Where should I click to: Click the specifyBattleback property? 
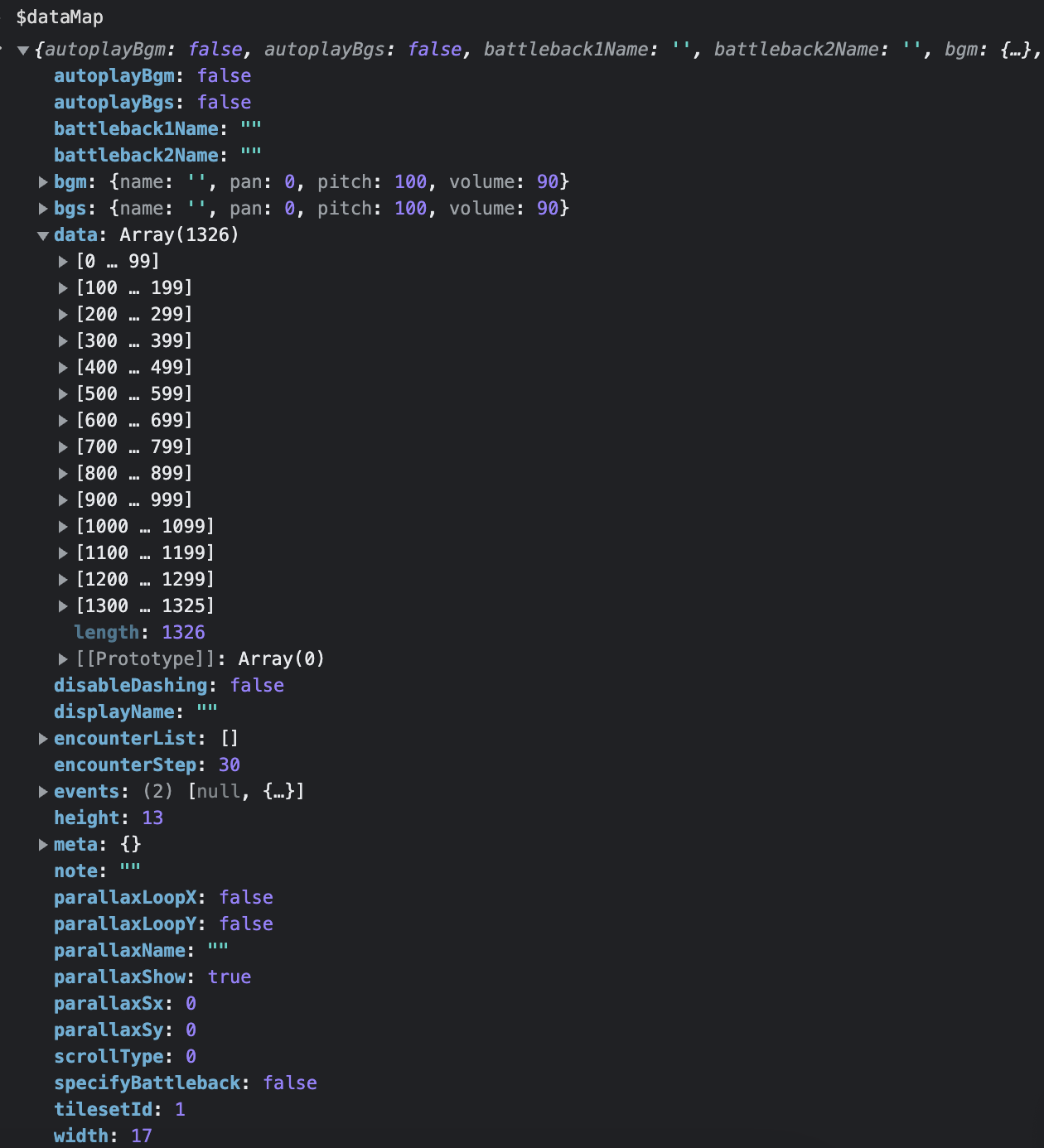point(147,1083)
